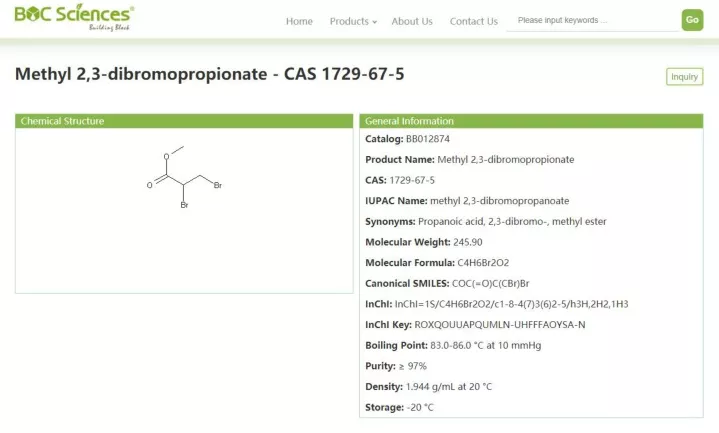Viewport: 719px width, 433px height.
Task: Open the Contact Us page
Action: (474, 21)
